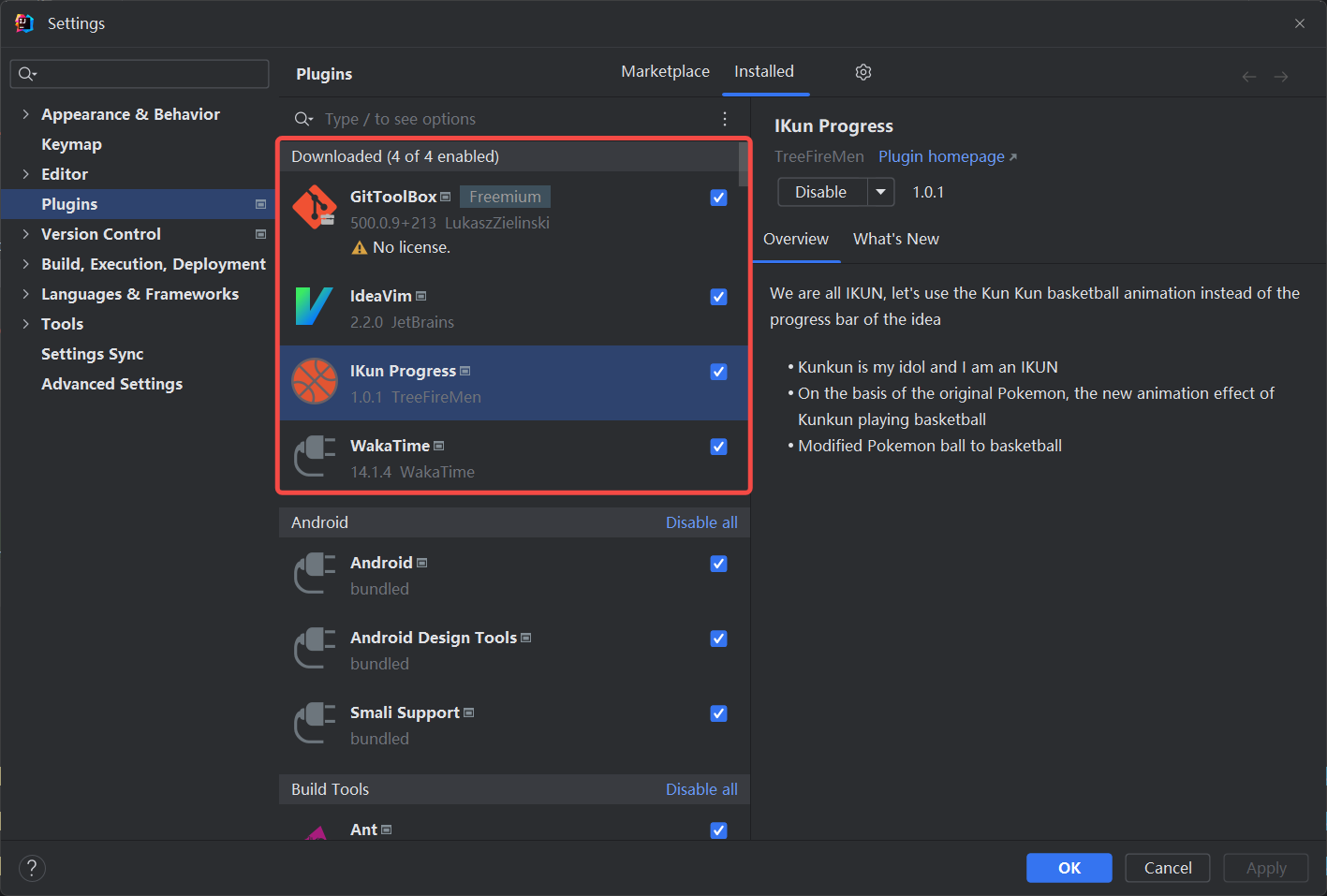Click the project-level icon beside Version Control
Viewport: 1327px width, 896px height.
click(x=260, y=234)
